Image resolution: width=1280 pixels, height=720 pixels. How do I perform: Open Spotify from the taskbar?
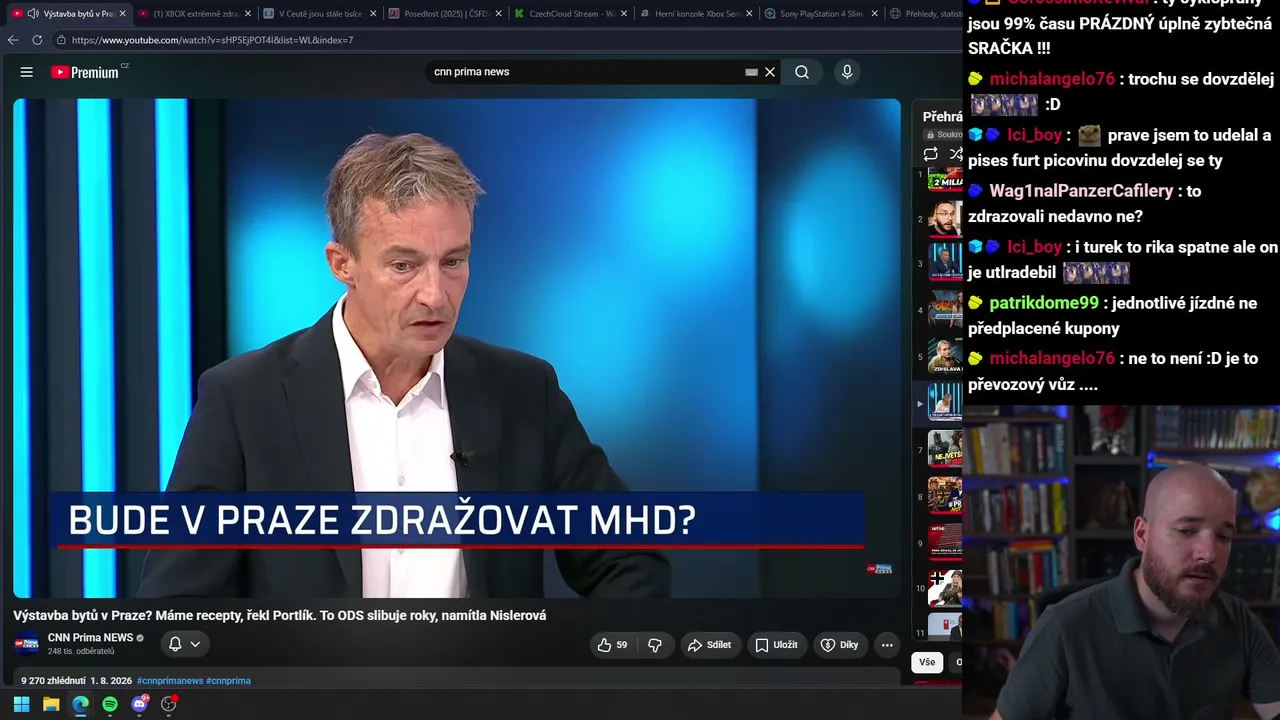(x=110, y=704)
